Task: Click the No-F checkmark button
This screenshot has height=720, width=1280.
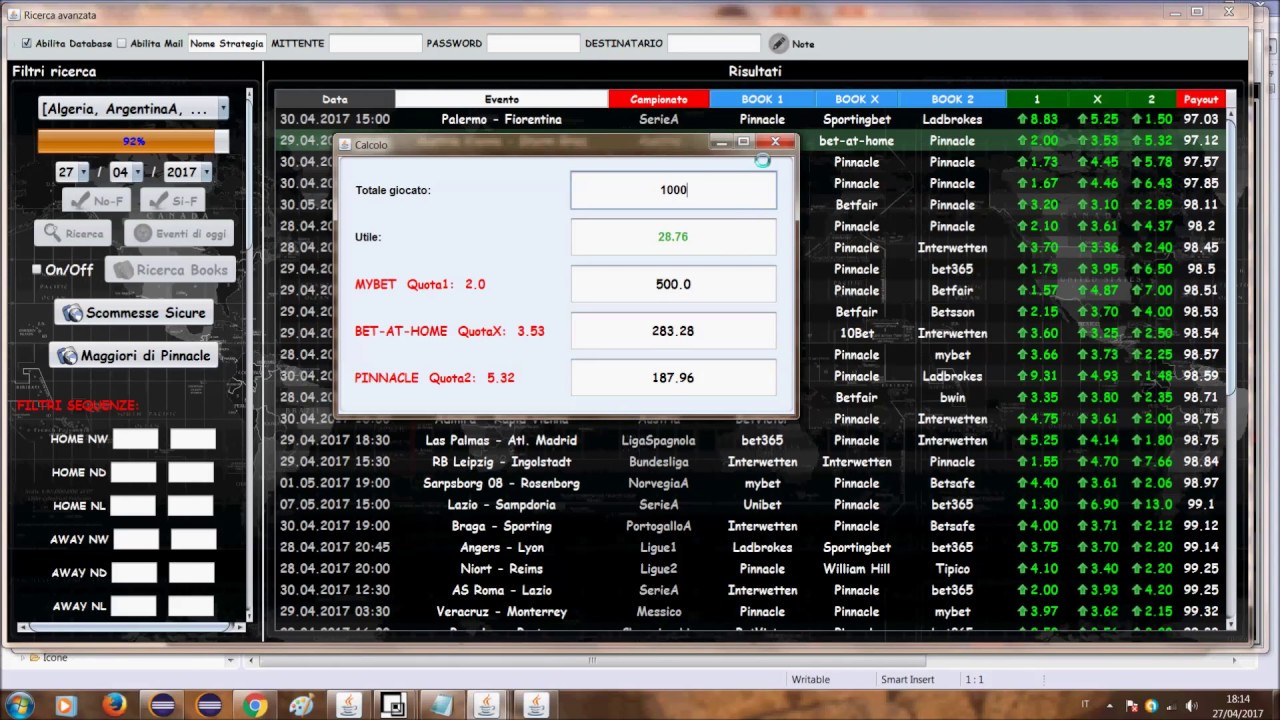Action: click(96, 200)
